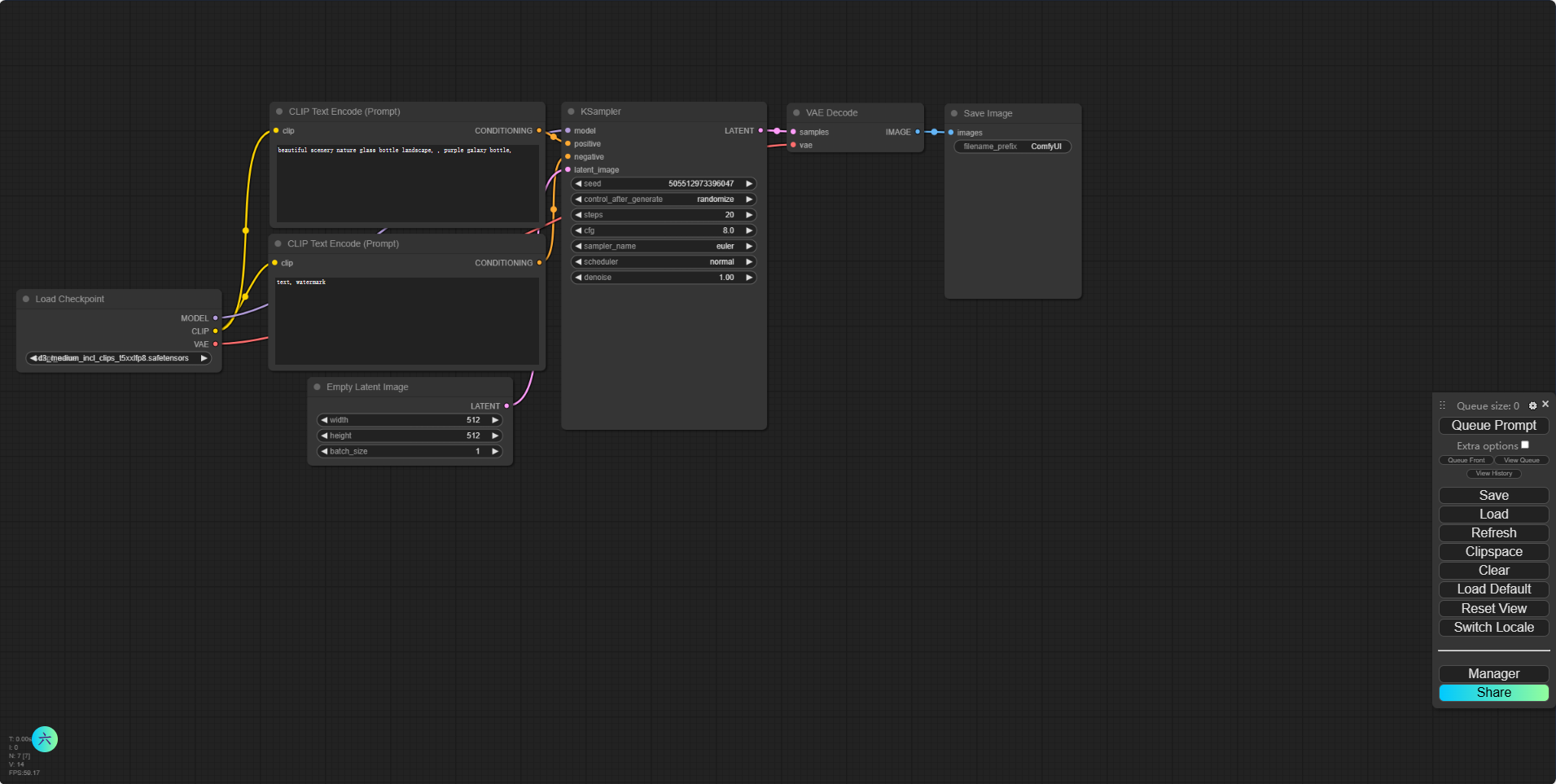Click the CLIP output connector on Load Checkpoint
1556x784 pixels.
click(x=215, y=331)
